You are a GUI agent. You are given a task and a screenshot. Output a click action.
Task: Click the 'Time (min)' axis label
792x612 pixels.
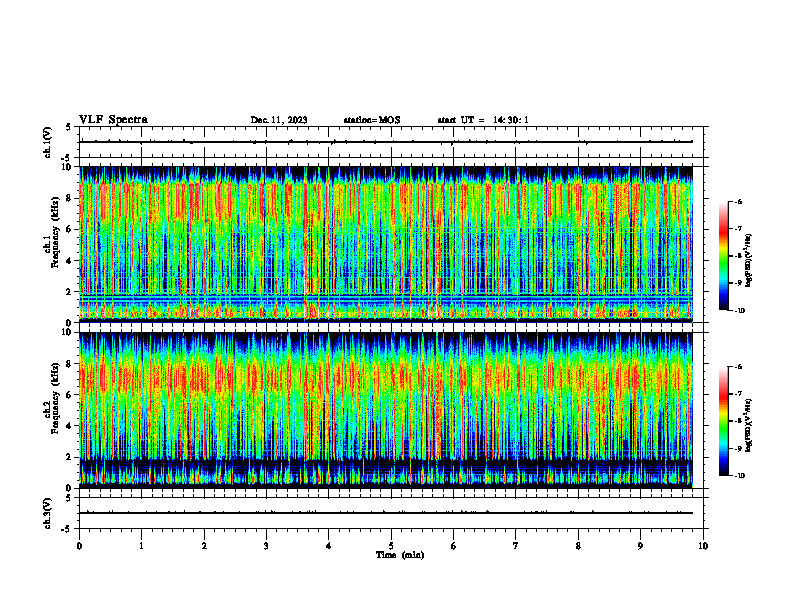[400, 555]
